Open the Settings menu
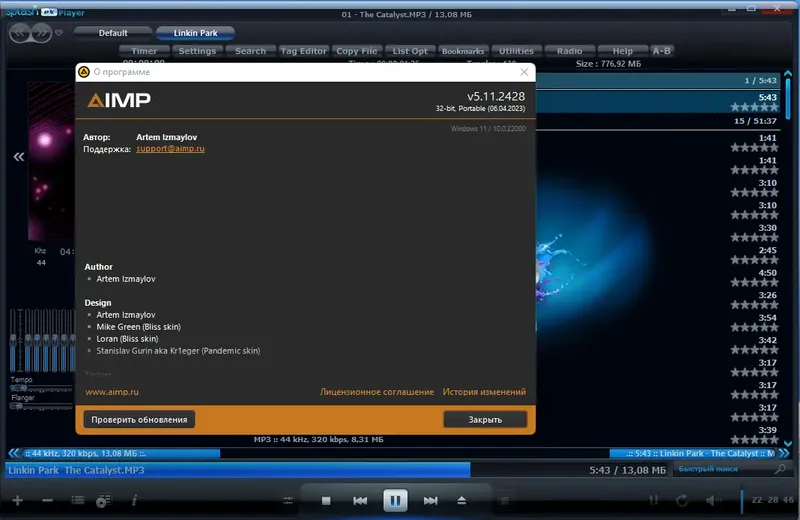Screen dimensions: 800x520 (x=197, y=51)
